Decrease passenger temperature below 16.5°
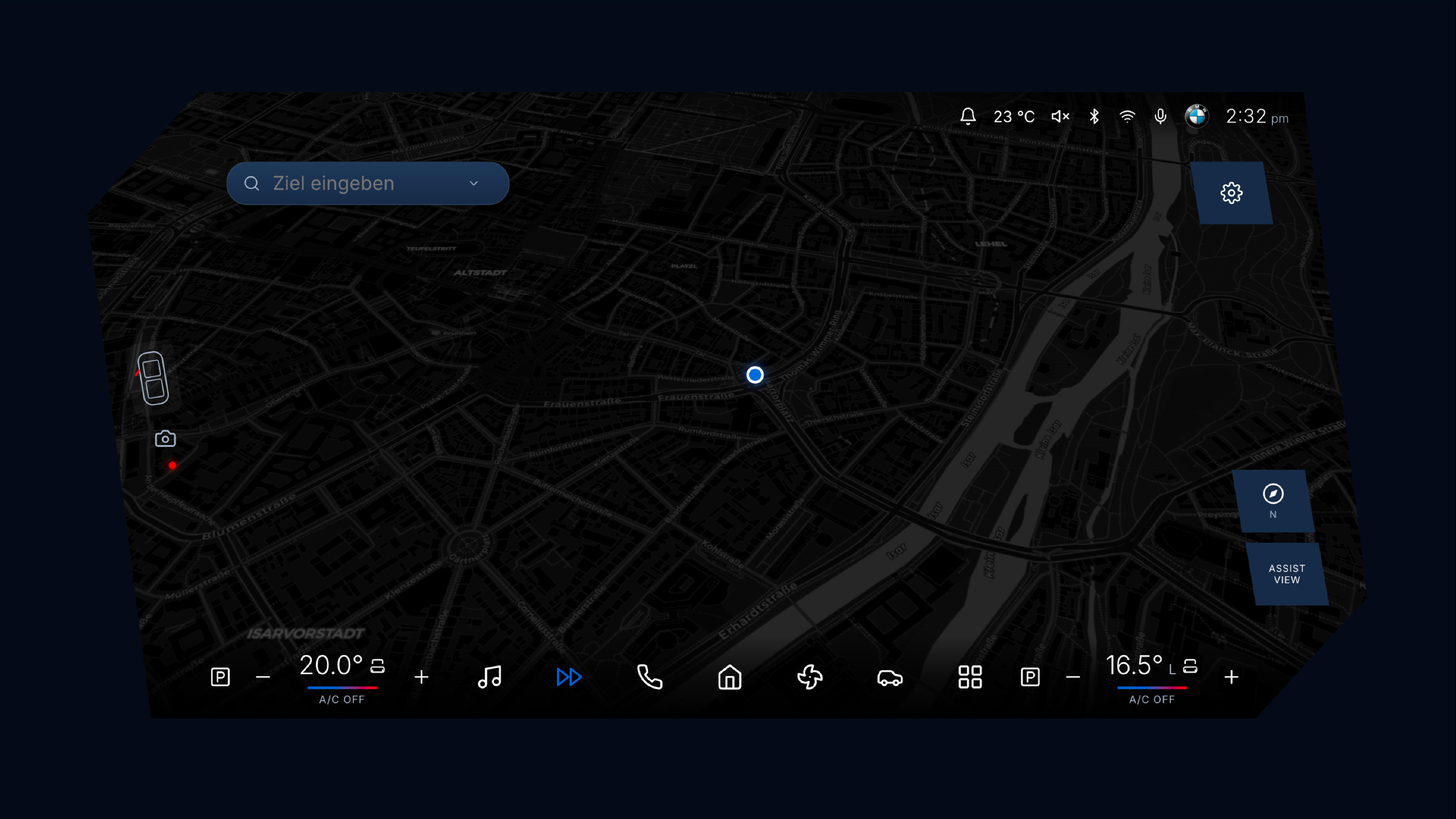This screenshot has height=819, width=1456. click(1073, 677)
